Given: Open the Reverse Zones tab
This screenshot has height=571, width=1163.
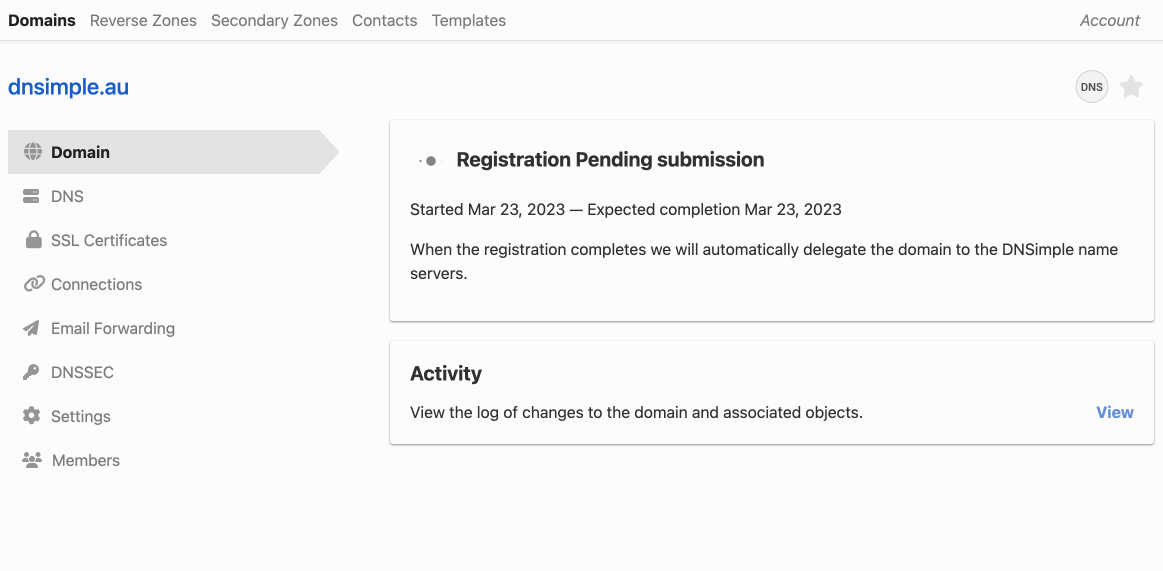Looking at the screenshot, I should [143, 20].
